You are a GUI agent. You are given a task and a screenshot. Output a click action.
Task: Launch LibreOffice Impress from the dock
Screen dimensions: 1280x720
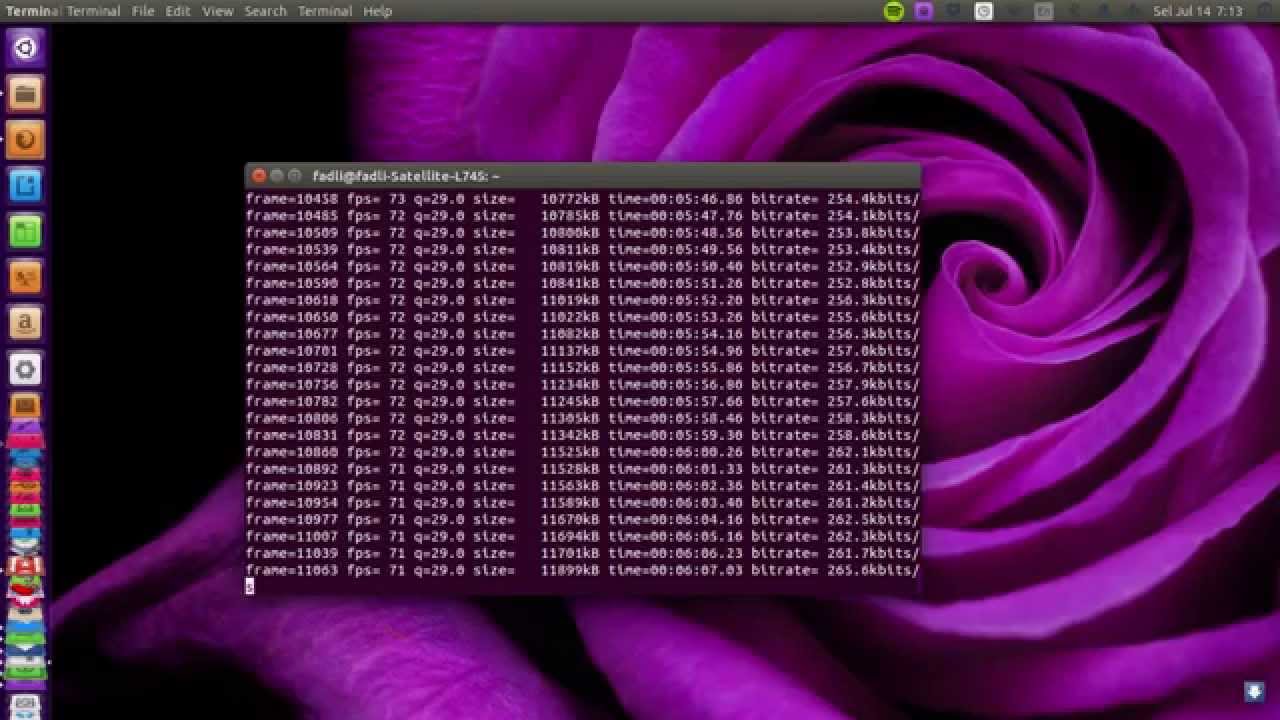click(x=26, y=278)
